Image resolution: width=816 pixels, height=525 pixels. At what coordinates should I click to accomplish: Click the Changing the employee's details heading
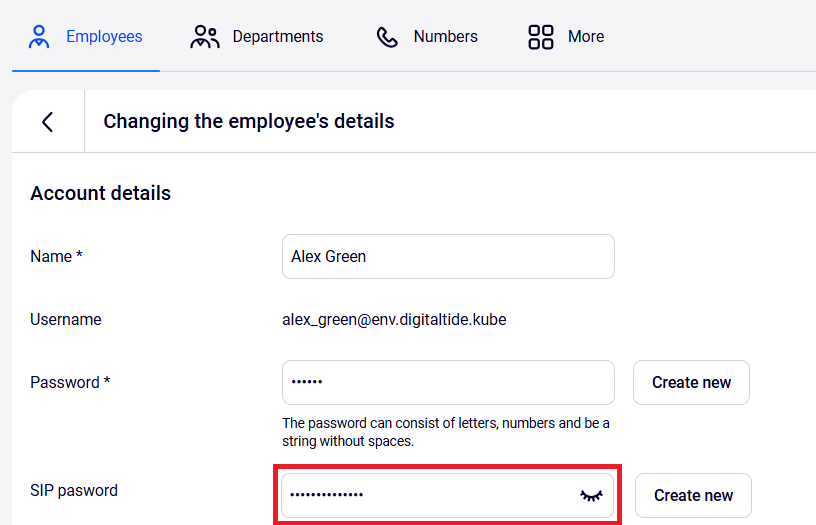point(249,122)
